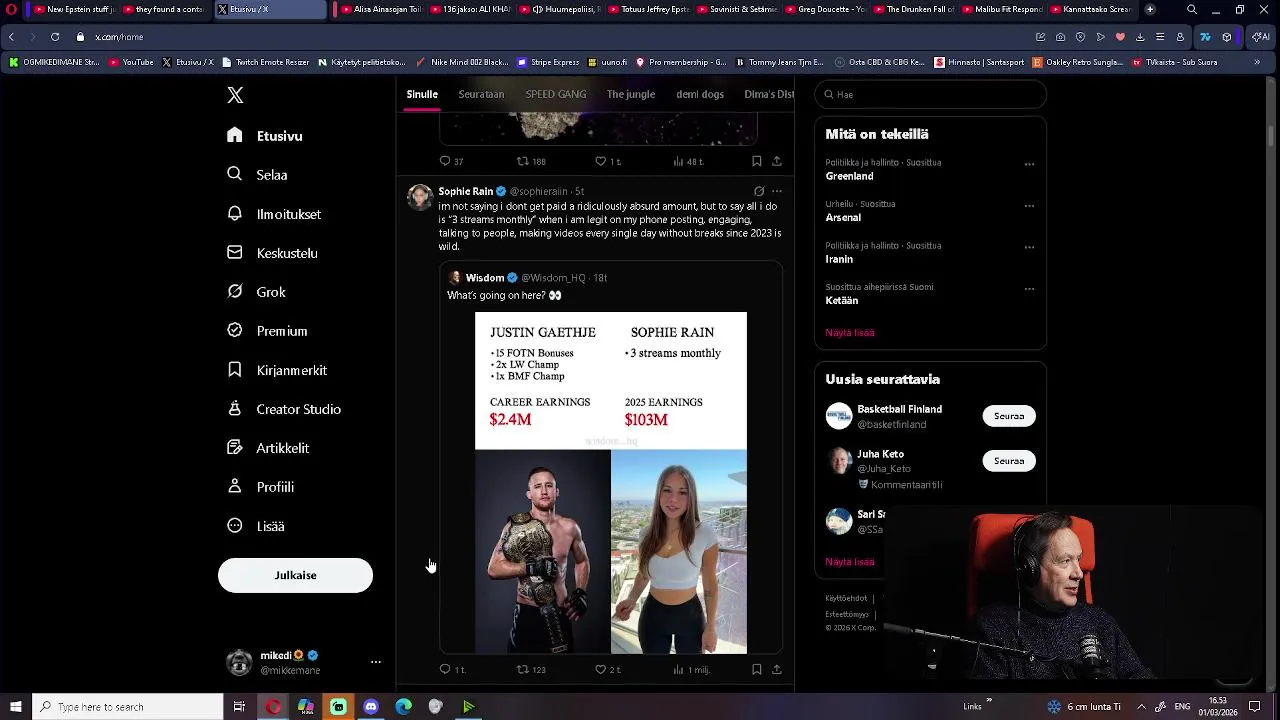Open Grok in the sidebar

point(256,292)
